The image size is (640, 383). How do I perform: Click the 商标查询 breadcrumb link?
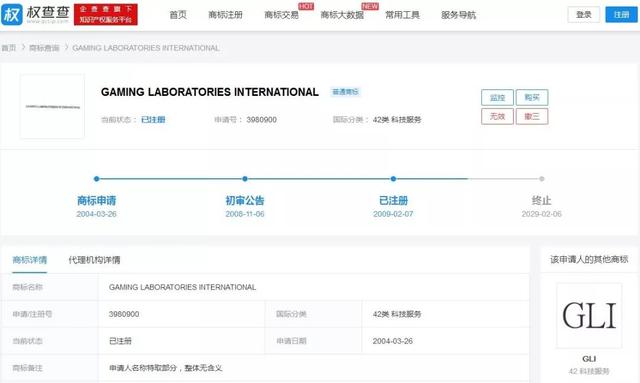pos(44,48)
